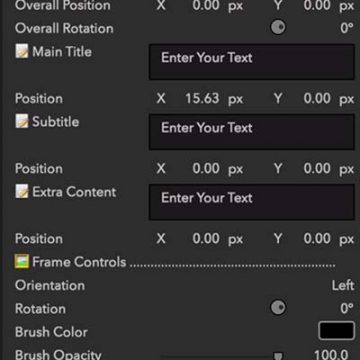The width and height of the screenshot is (360, 360).
Task: Click the Overall Rotation degree value
Action: pos(347,28)
